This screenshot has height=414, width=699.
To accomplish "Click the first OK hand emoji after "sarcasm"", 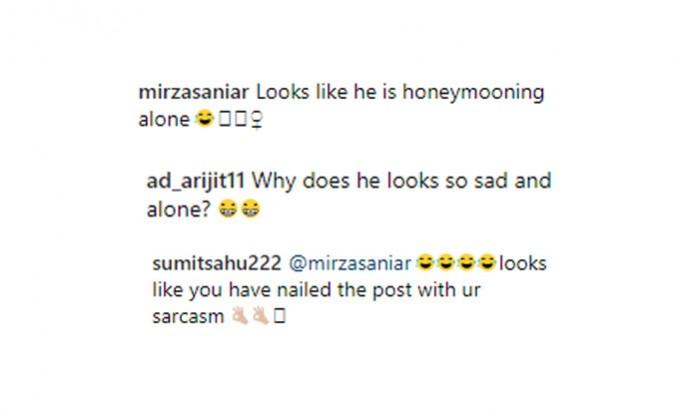I will click(239, 316).
